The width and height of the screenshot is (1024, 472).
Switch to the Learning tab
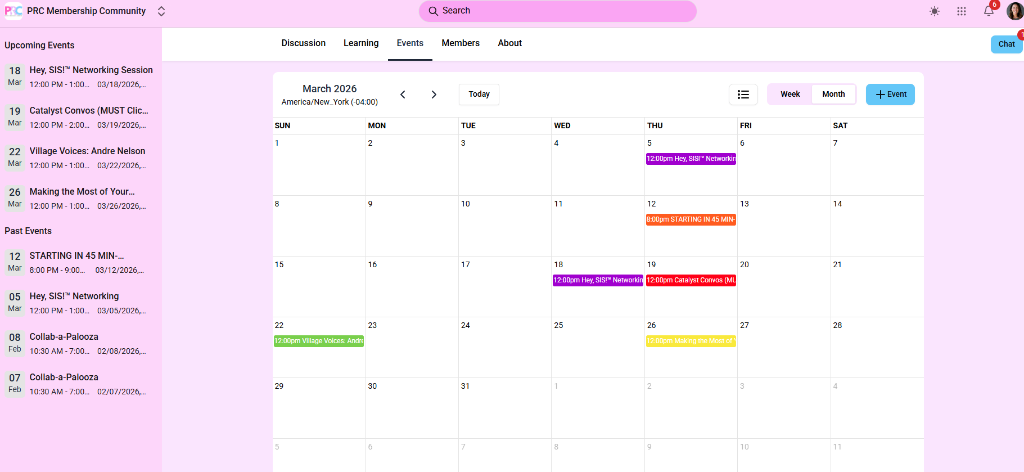(361, 43)
